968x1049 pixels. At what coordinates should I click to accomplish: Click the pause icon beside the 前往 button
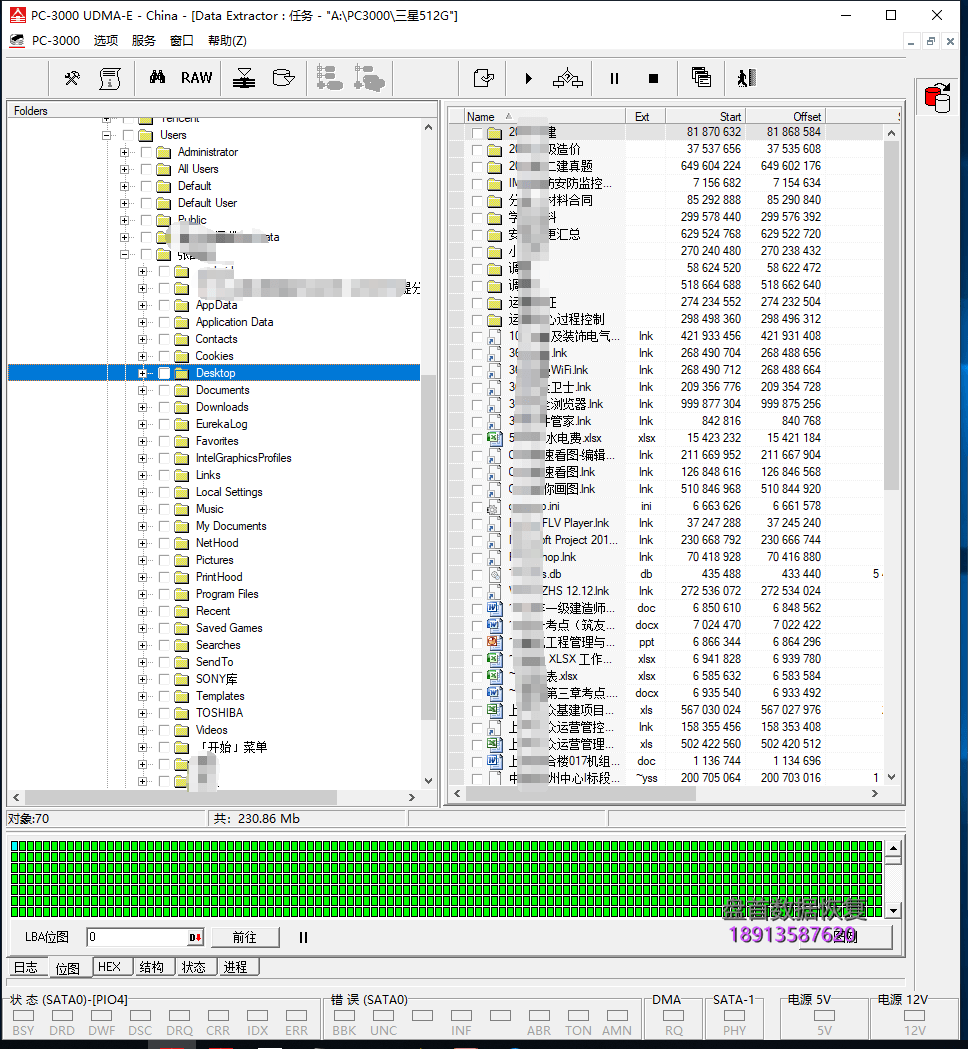click(x=303, y=937)
